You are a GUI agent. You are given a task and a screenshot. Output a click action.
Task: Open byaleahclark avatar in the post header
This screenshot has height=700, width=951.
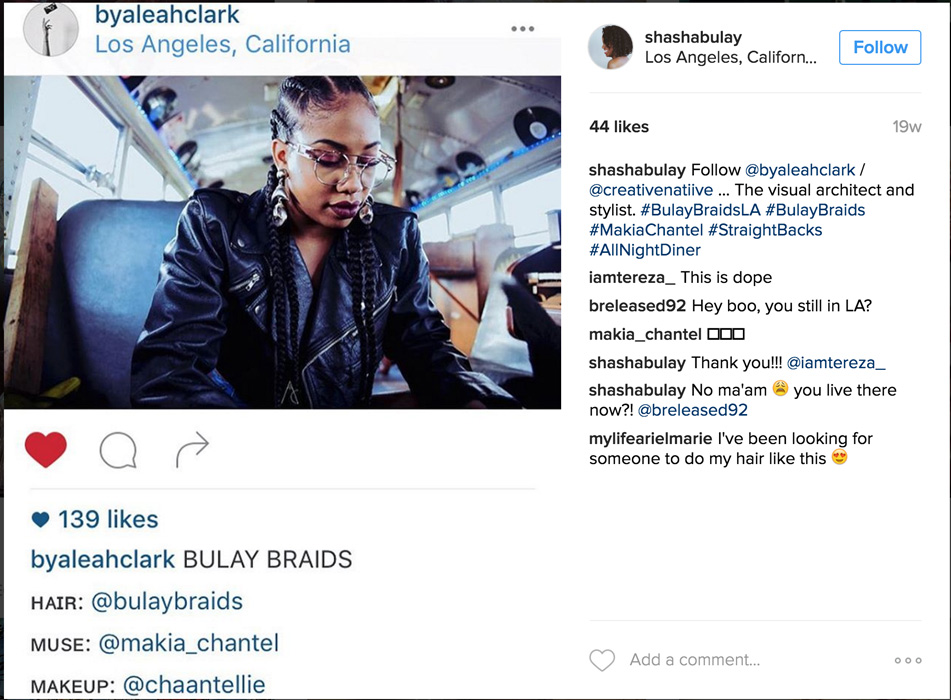point(50,28)
